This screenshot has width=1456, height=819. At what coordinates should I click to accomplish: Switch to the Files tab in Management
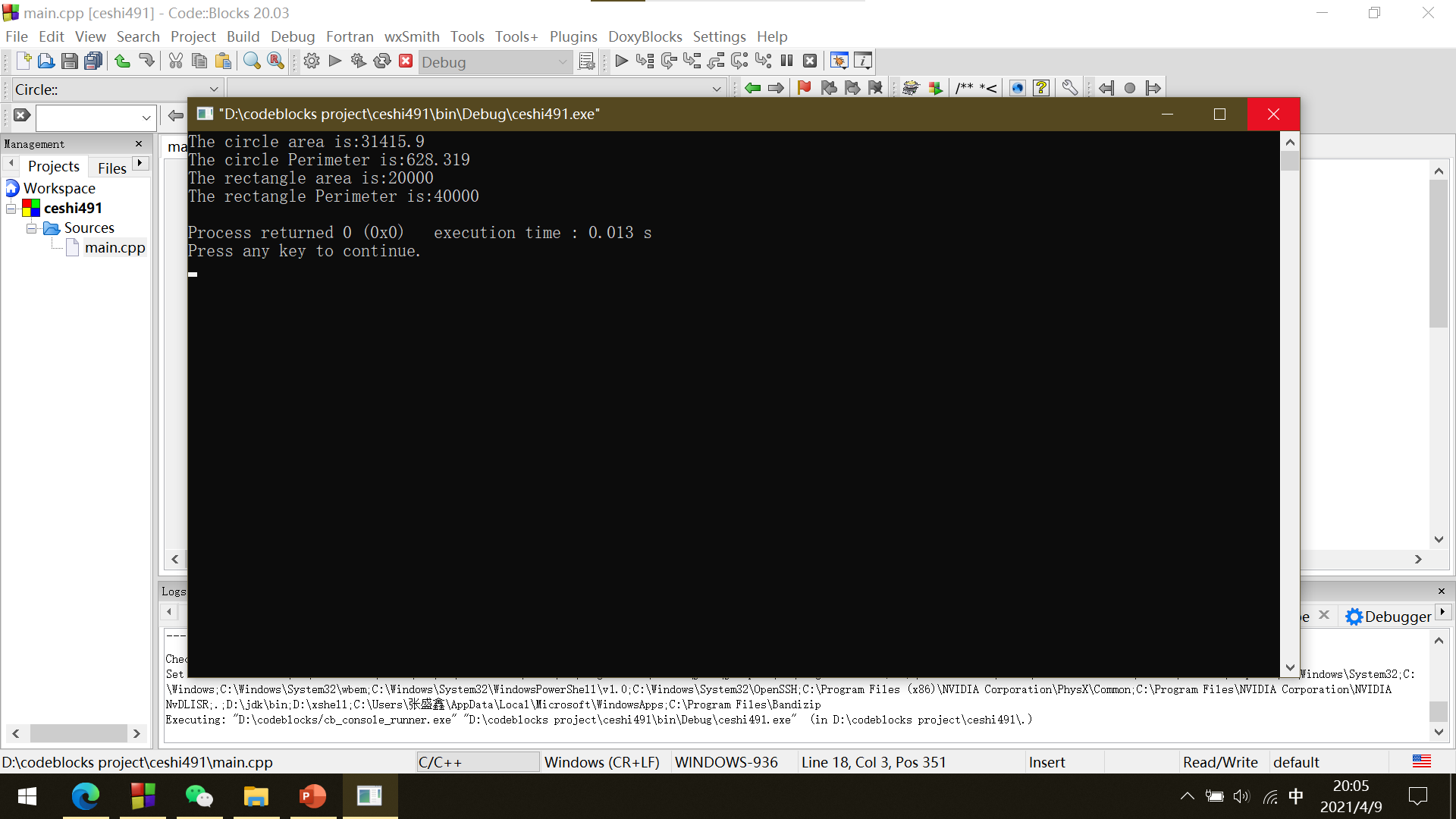click(x=111, y=168)
